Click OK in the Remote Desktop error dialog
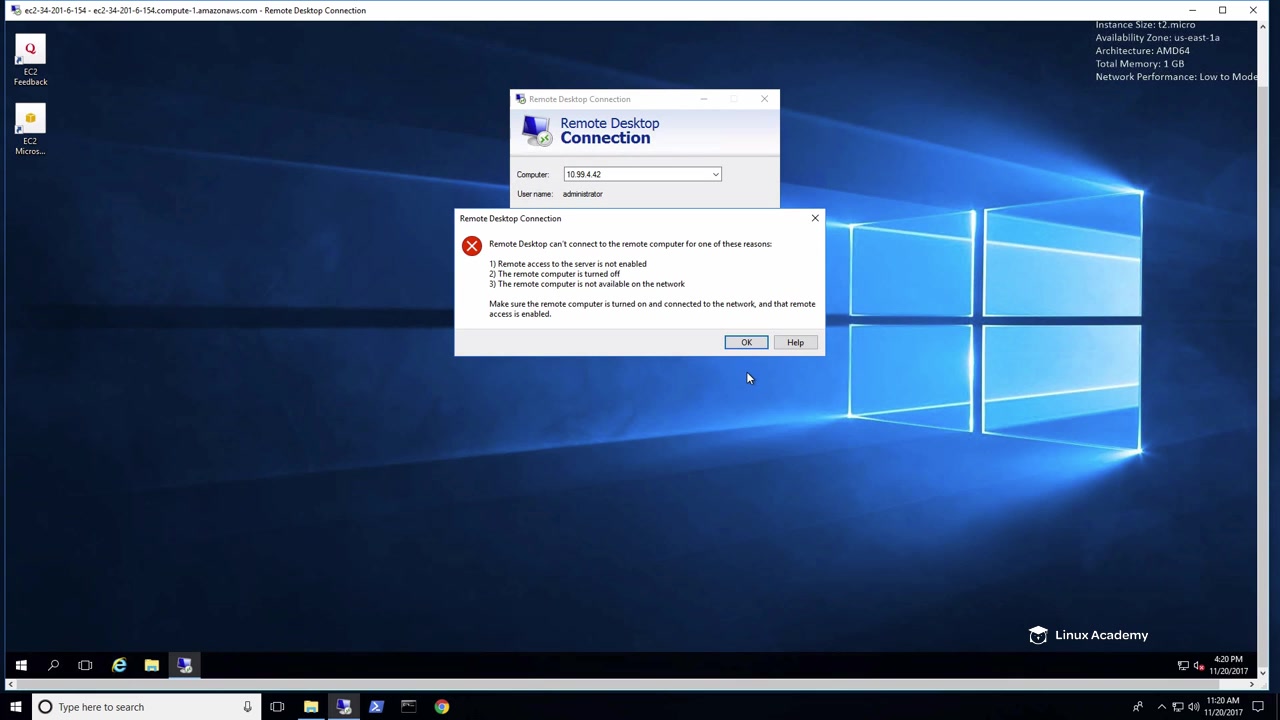Screen dimensions: 1280x720 pyautogui.click(x=746, y=342)
